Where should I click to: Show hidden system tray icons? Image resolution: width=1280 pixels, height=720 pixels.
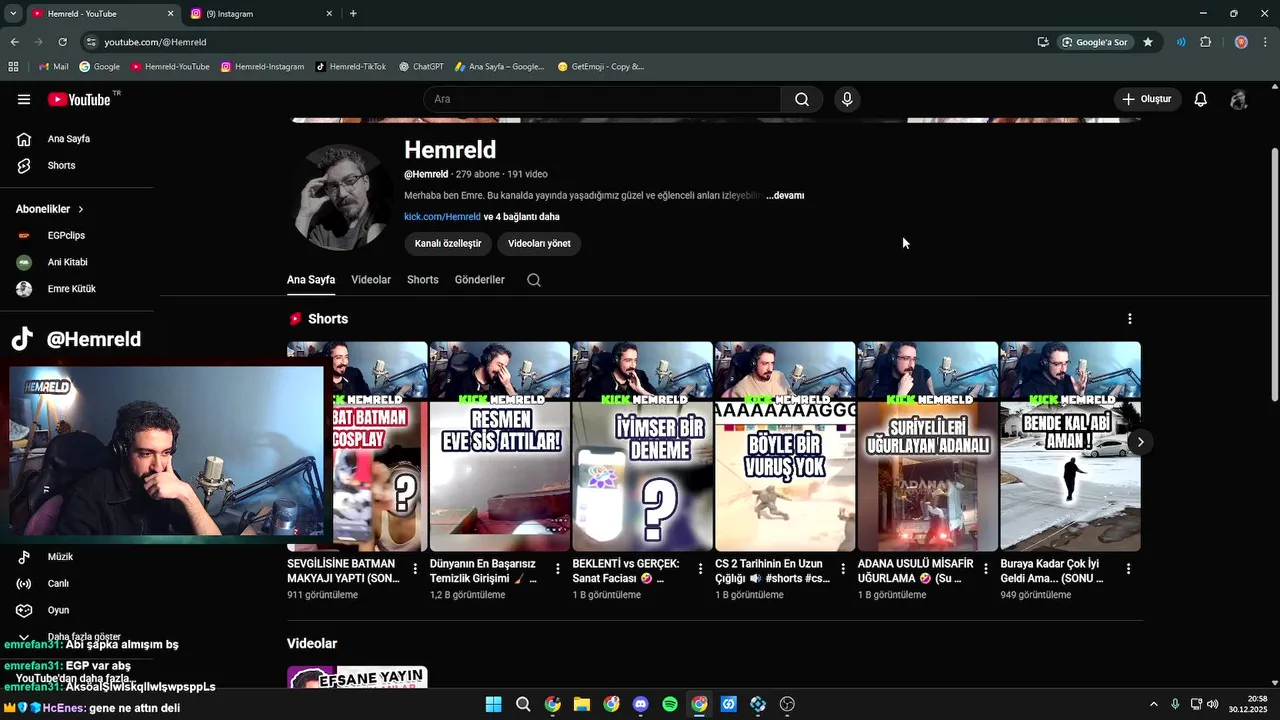click(x=1153, y=704)
